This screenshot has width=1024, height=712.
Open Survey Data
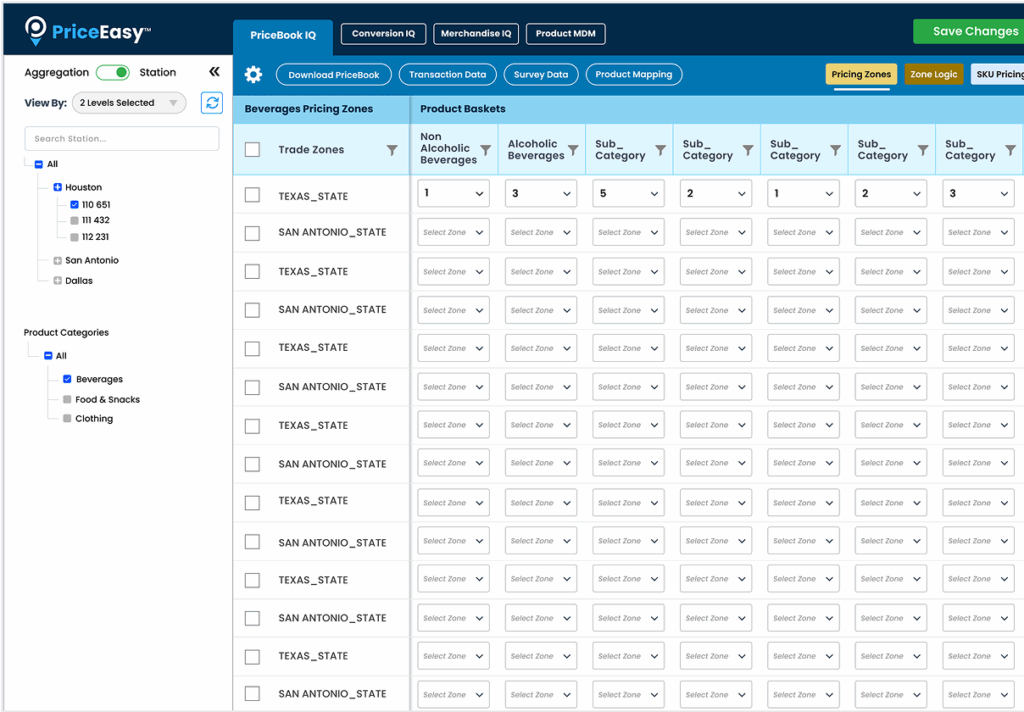pos(541,74)
